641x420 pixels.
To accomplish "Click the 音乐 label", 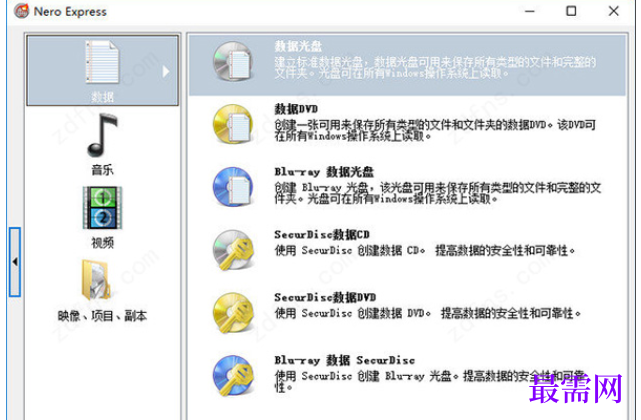I will [x=102, y=170].
